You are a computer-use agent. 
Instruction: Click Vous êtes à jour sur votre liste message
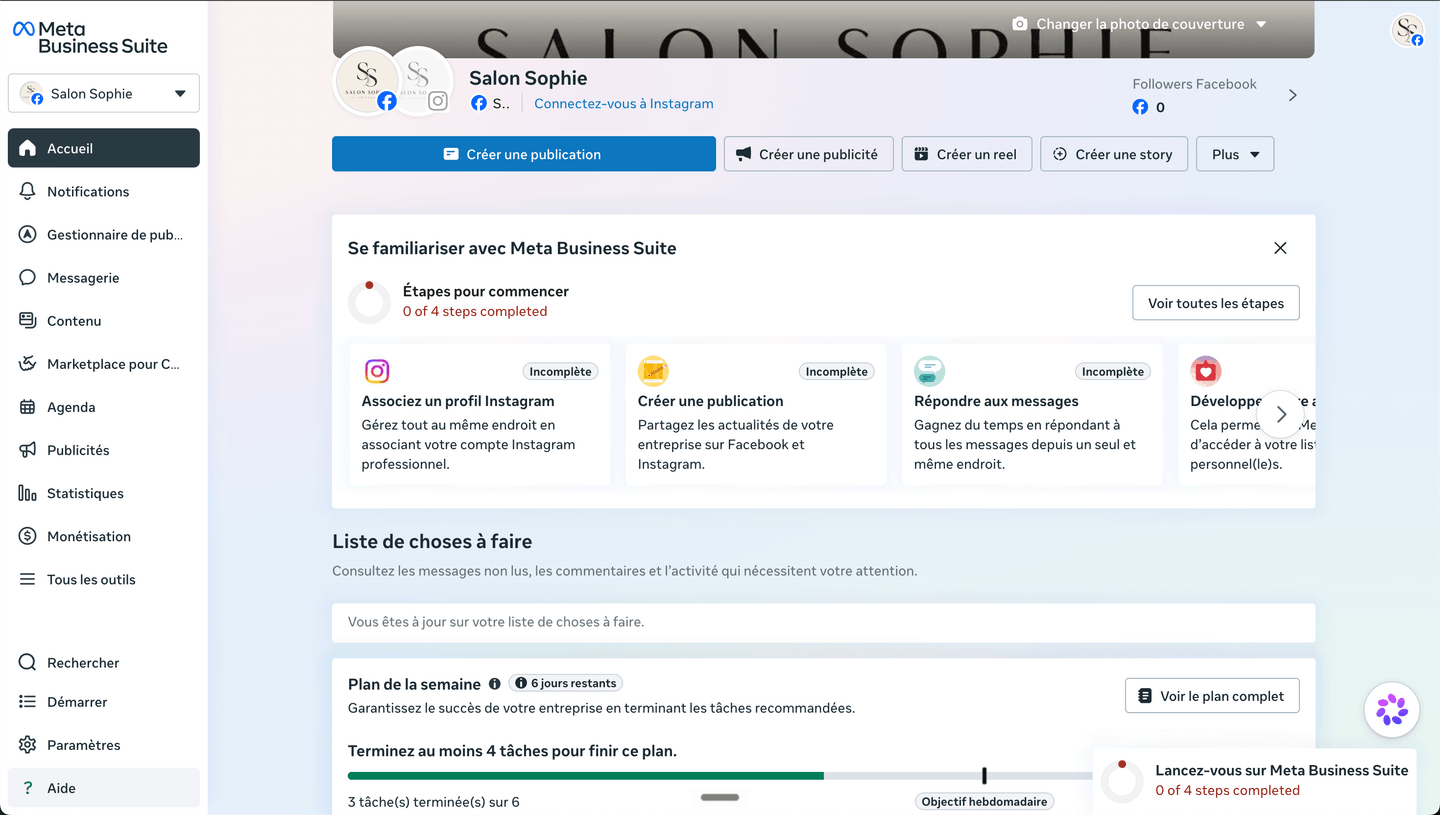click(x=496, y=621)
